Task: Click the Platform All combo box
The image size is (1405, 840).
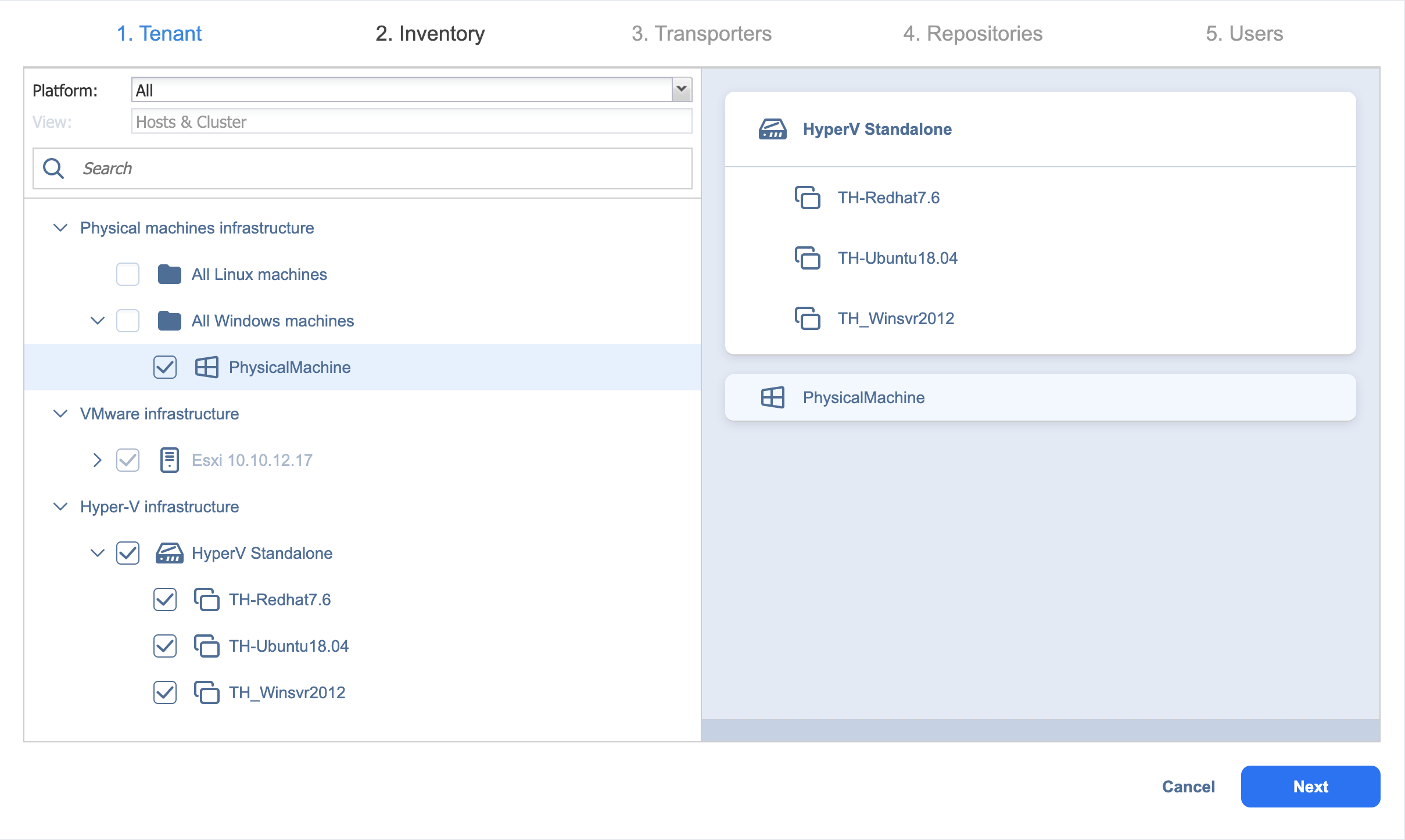Action: 411,90
